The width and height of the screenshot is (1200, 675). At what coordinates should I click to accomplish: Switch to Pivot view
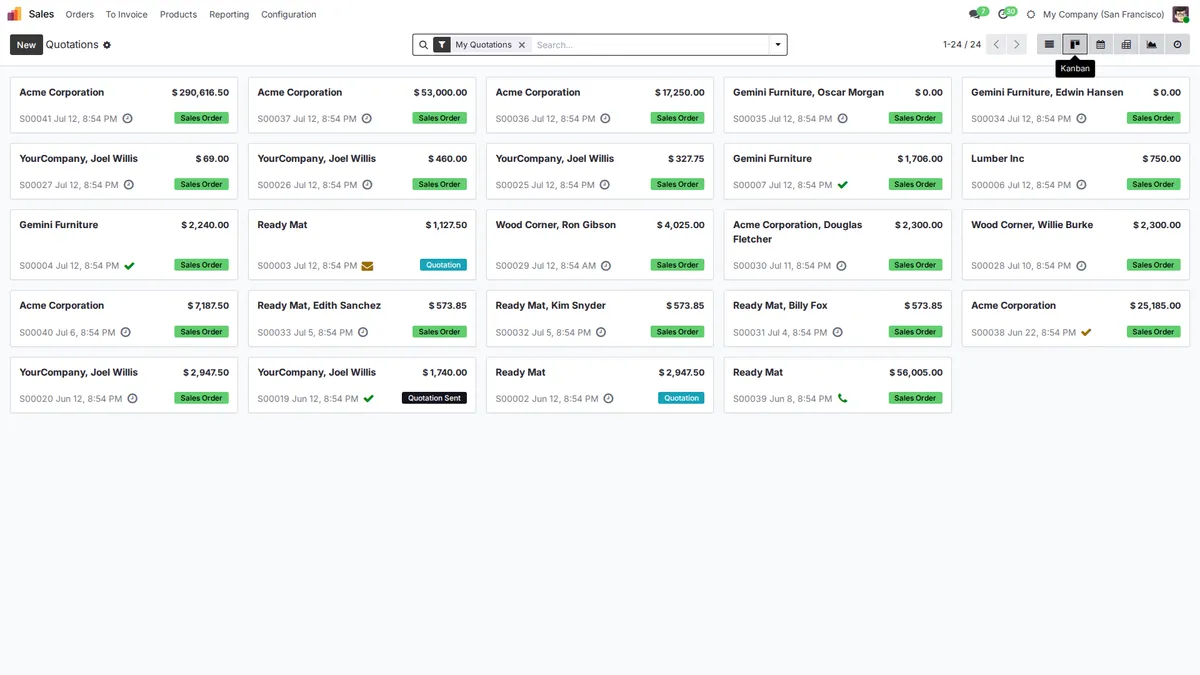[x=1126, y=44]
